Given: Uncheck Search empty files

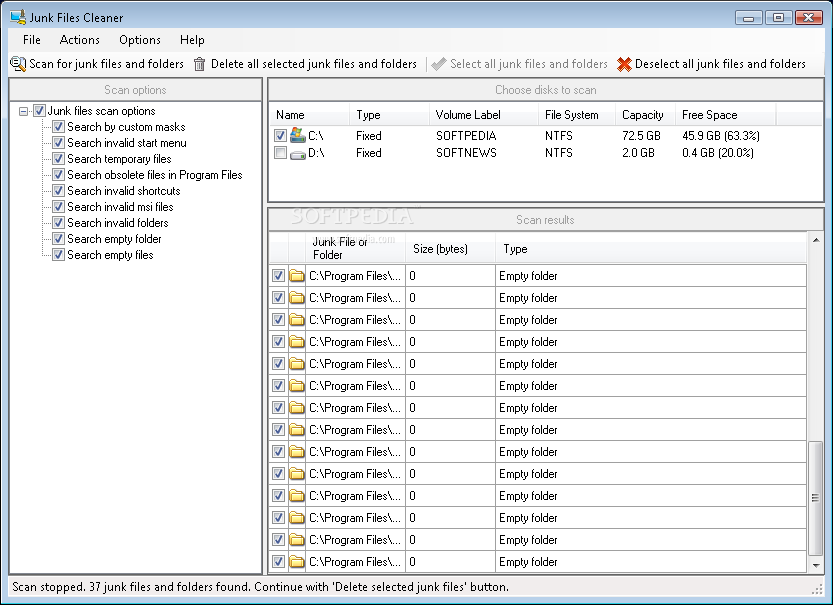Looking at the screenshot, I should (58, 255).
